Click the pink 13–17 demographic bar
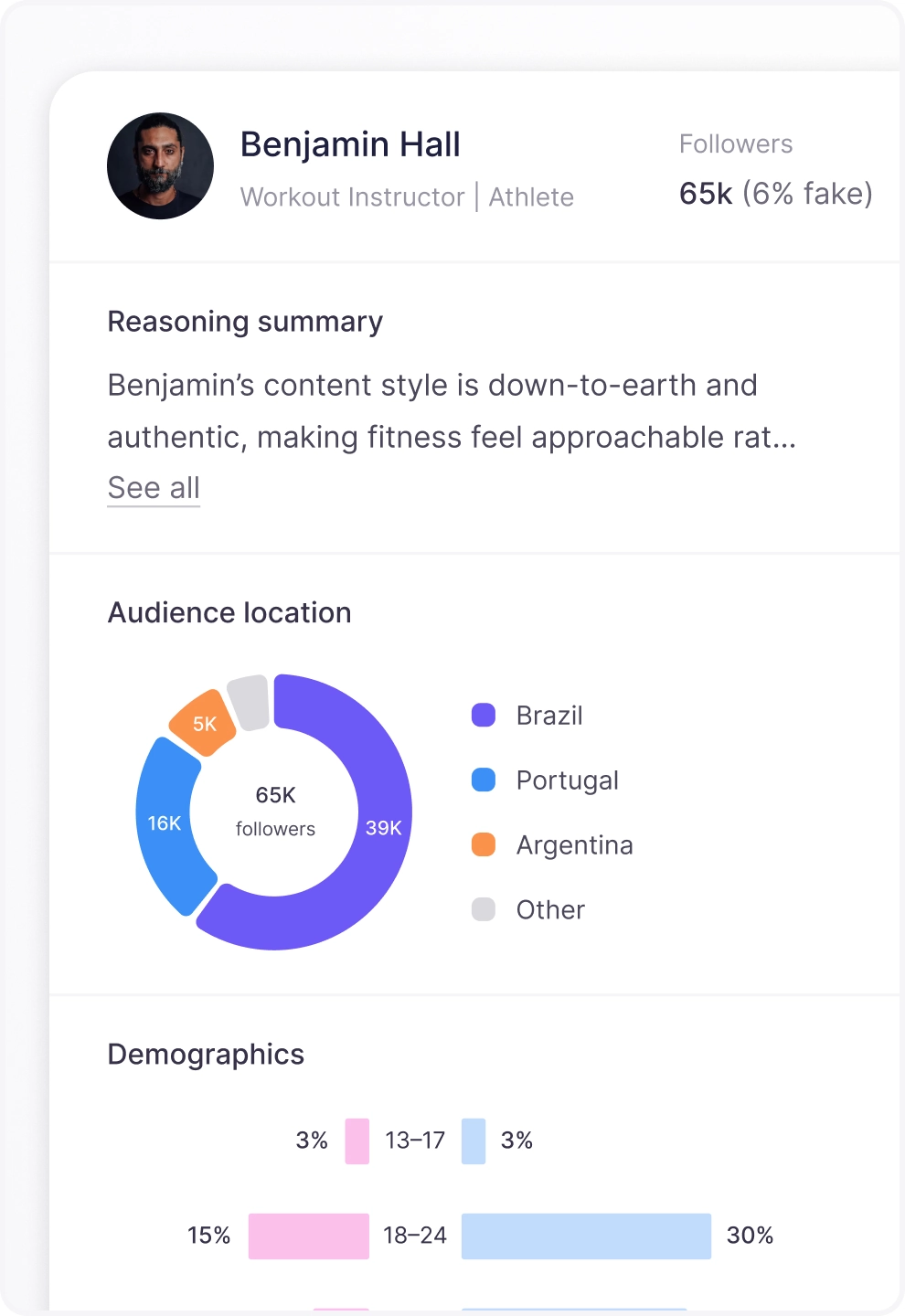 [357, 1141]
